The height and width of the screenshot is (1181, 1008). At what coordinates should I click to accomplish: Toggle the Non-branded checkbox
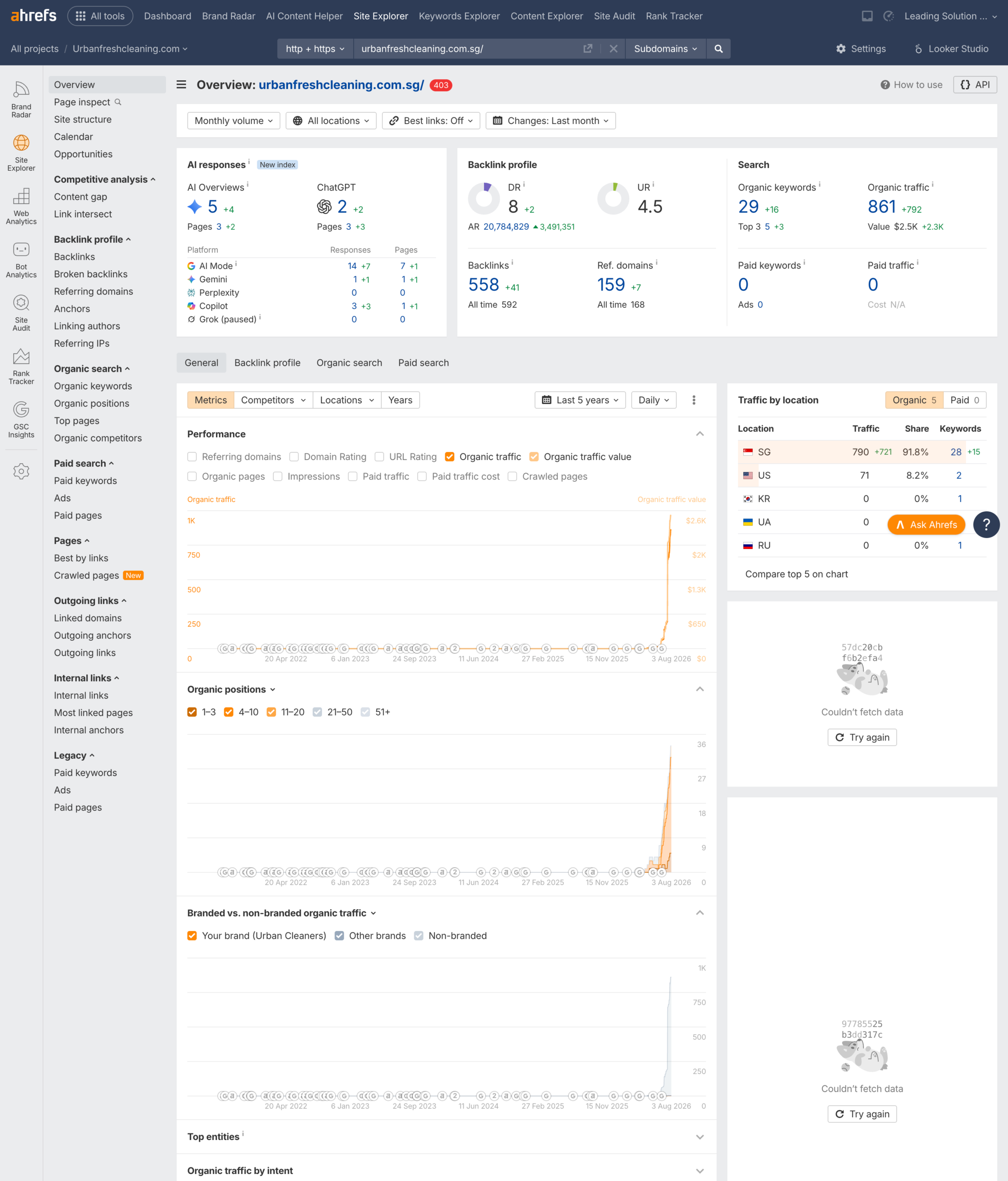point(419,936)
